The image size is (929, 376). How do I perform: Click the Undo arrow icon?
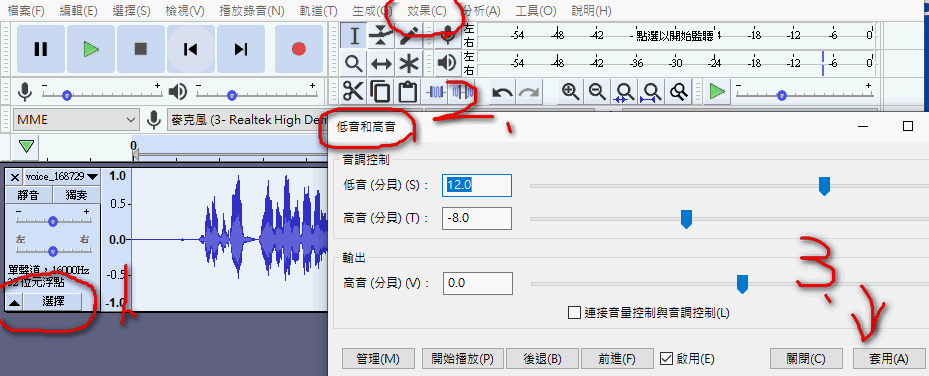click(x=503, y=92)
